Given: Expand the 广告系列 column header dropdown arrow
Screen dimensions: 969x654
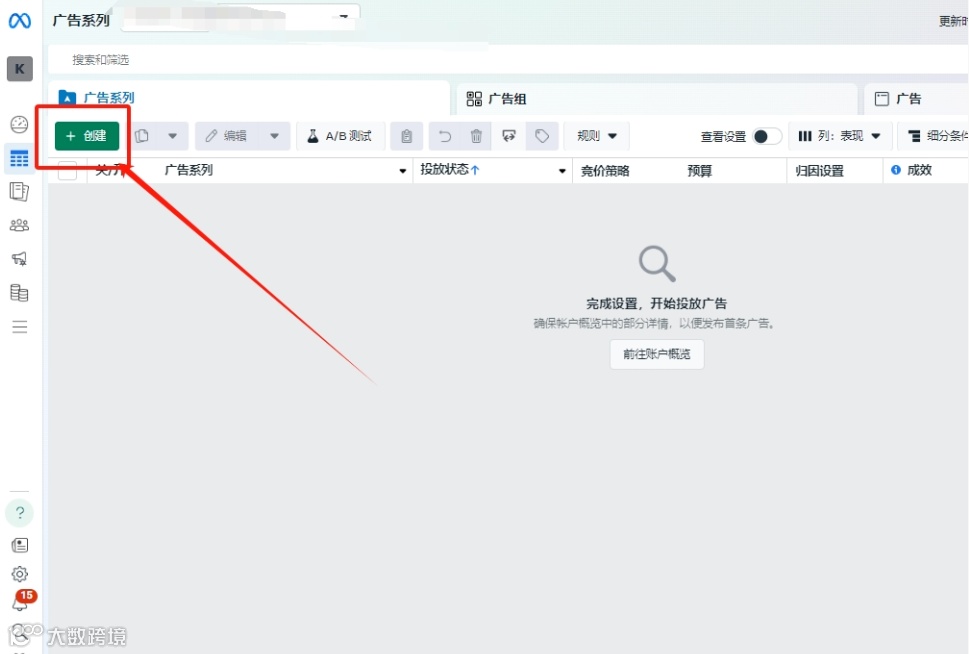Looking at the screenshot, I should pos(402,171).
